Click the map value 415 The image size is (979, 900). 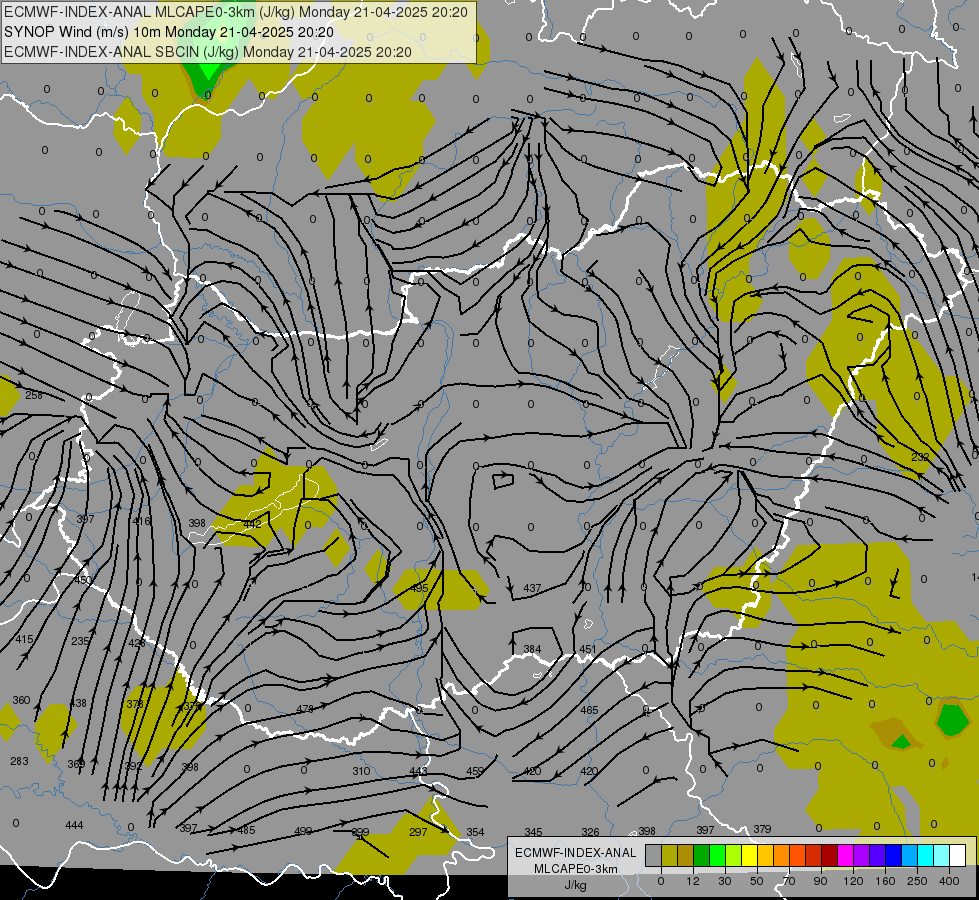(24, 639)
